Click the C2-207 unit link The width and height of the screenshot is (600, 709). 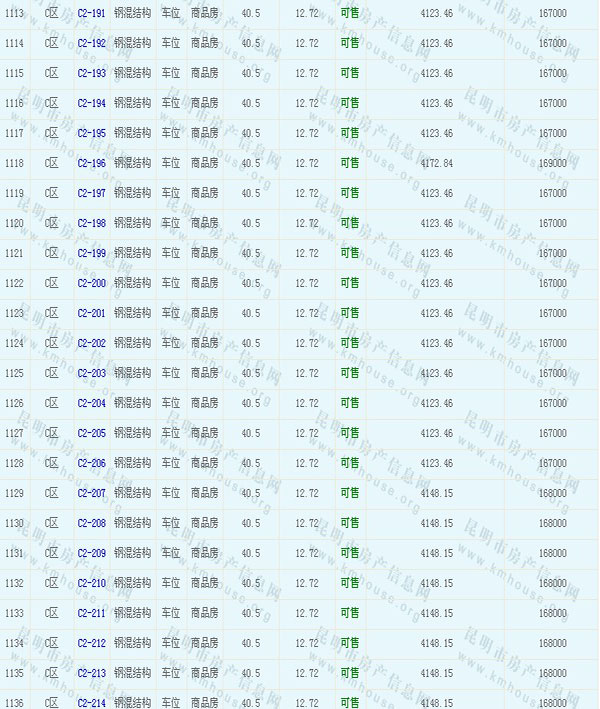click(x=91, y=494)
